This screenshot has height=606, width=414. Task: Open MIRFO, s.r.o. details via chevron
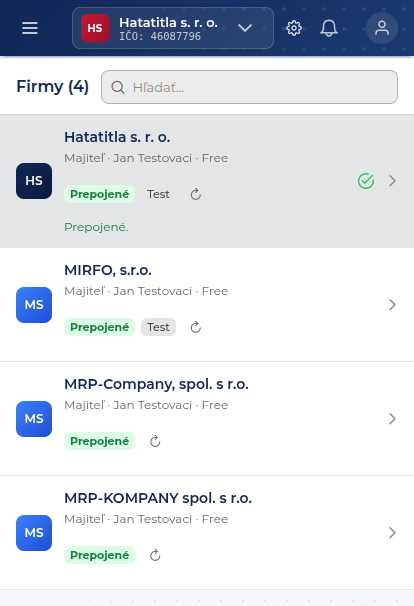tap(392, 305)
